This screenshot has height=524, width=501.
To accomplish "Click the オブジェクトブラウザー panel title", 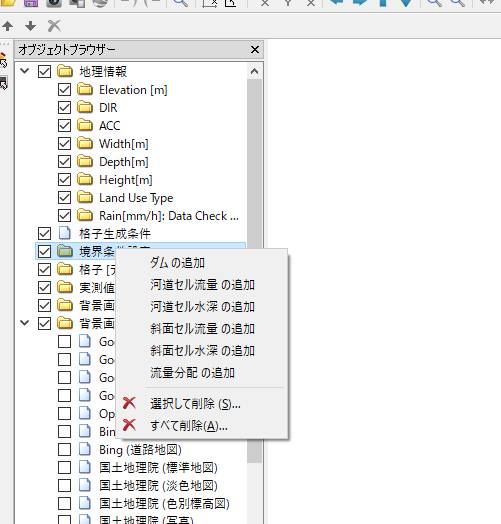I will 67,50.
